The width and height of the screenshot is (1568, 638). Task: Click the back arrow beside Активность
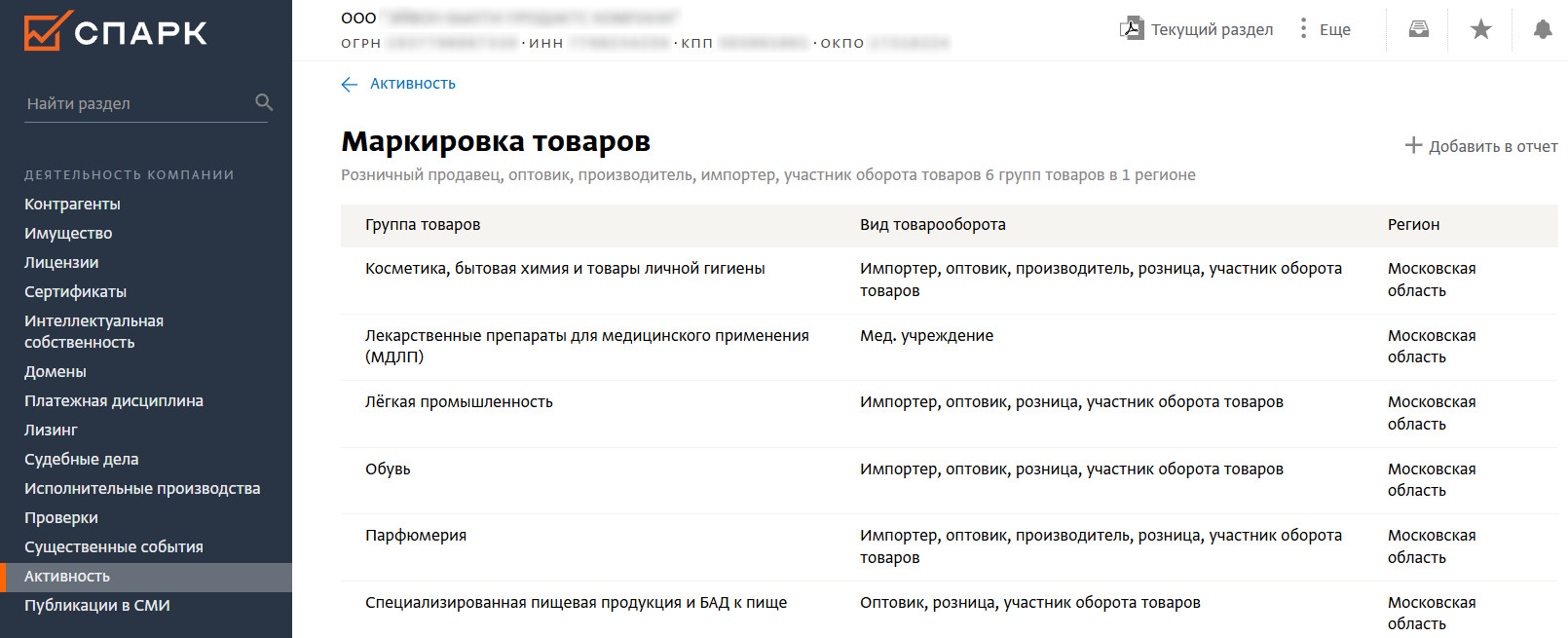click(x=350, y=85)
